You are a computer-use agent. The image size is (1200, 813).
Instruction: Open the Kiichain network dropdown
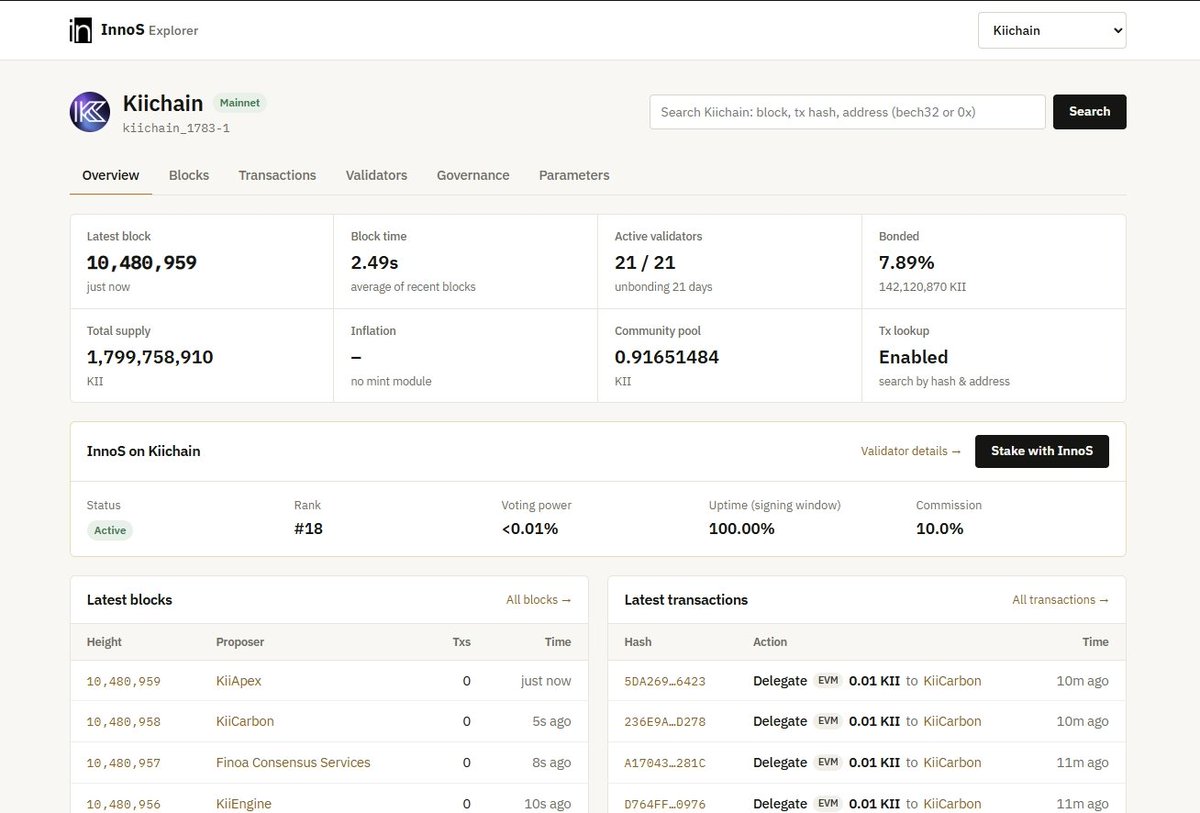pos(1052,30)
